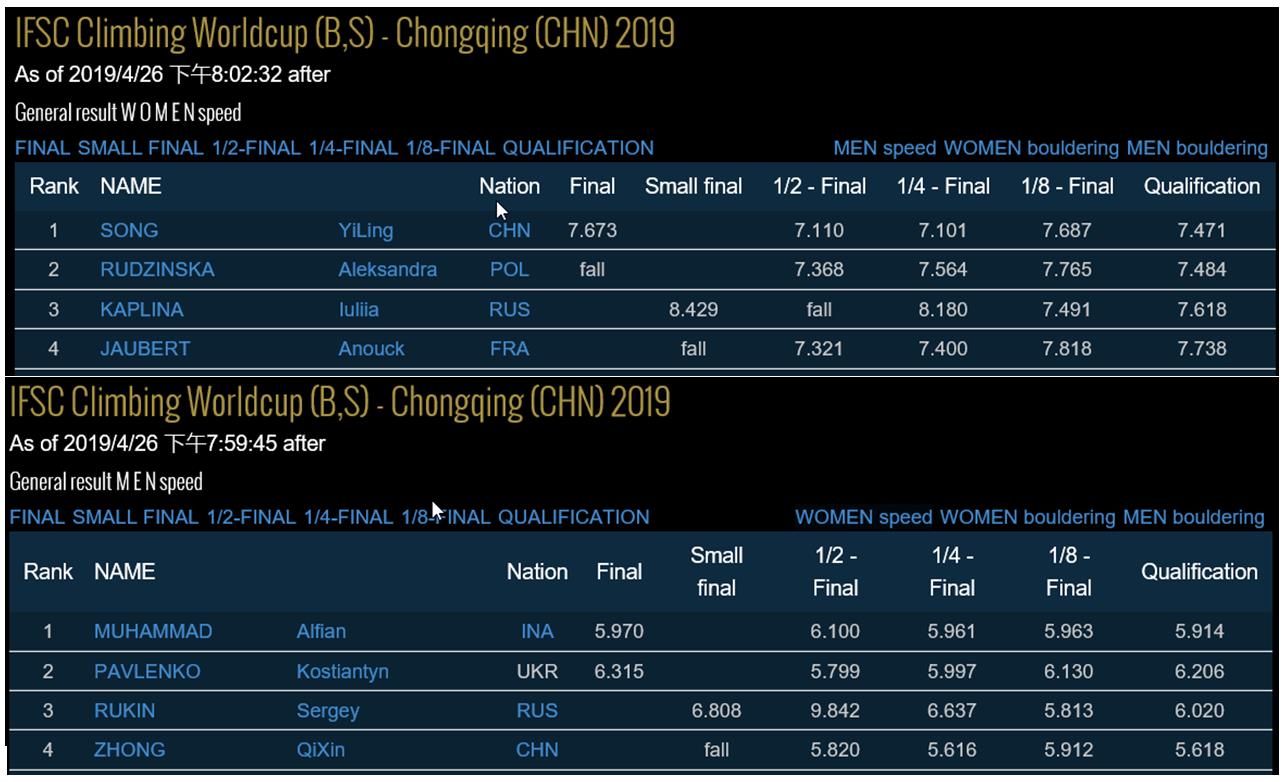Open WOMEN bouldering results in top section
Screen dimensions: 1285x782
point(1033,148)
